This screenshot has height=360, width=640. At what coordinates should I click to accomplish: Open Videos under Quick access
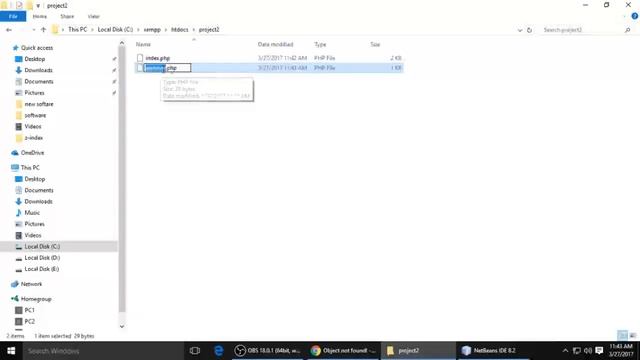pyautogui.click(x=33, y=127)
